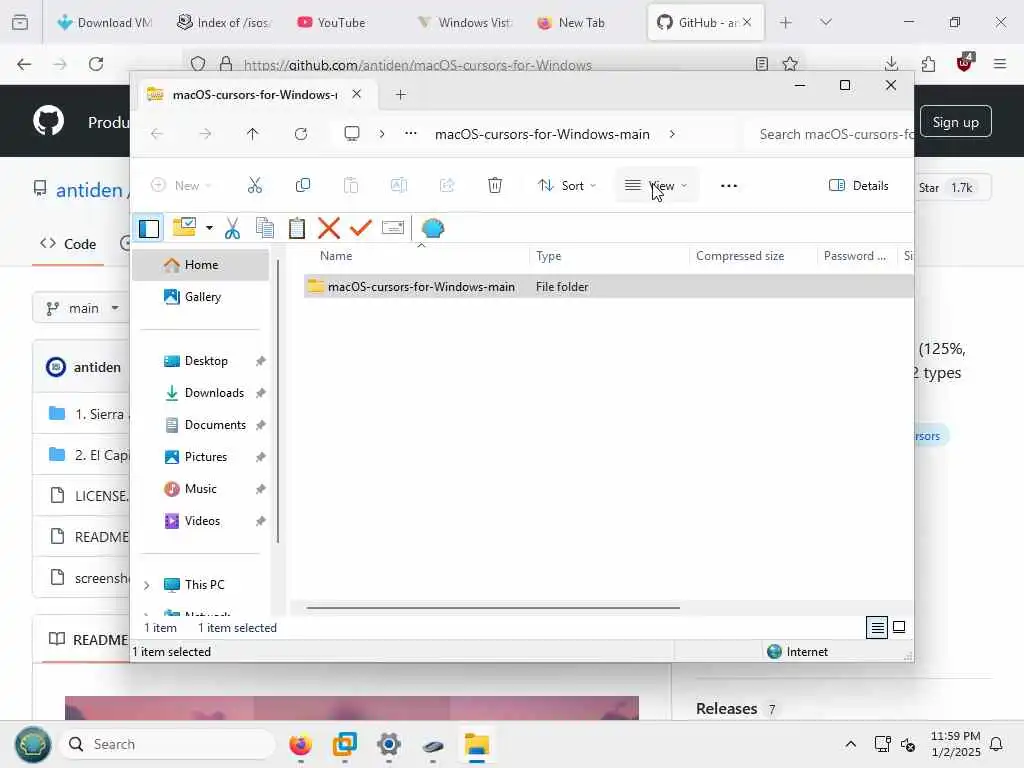This screenshot has width=1024, height=768.
Task: Click the Explorer forward arrow
Action: (205, 134)
